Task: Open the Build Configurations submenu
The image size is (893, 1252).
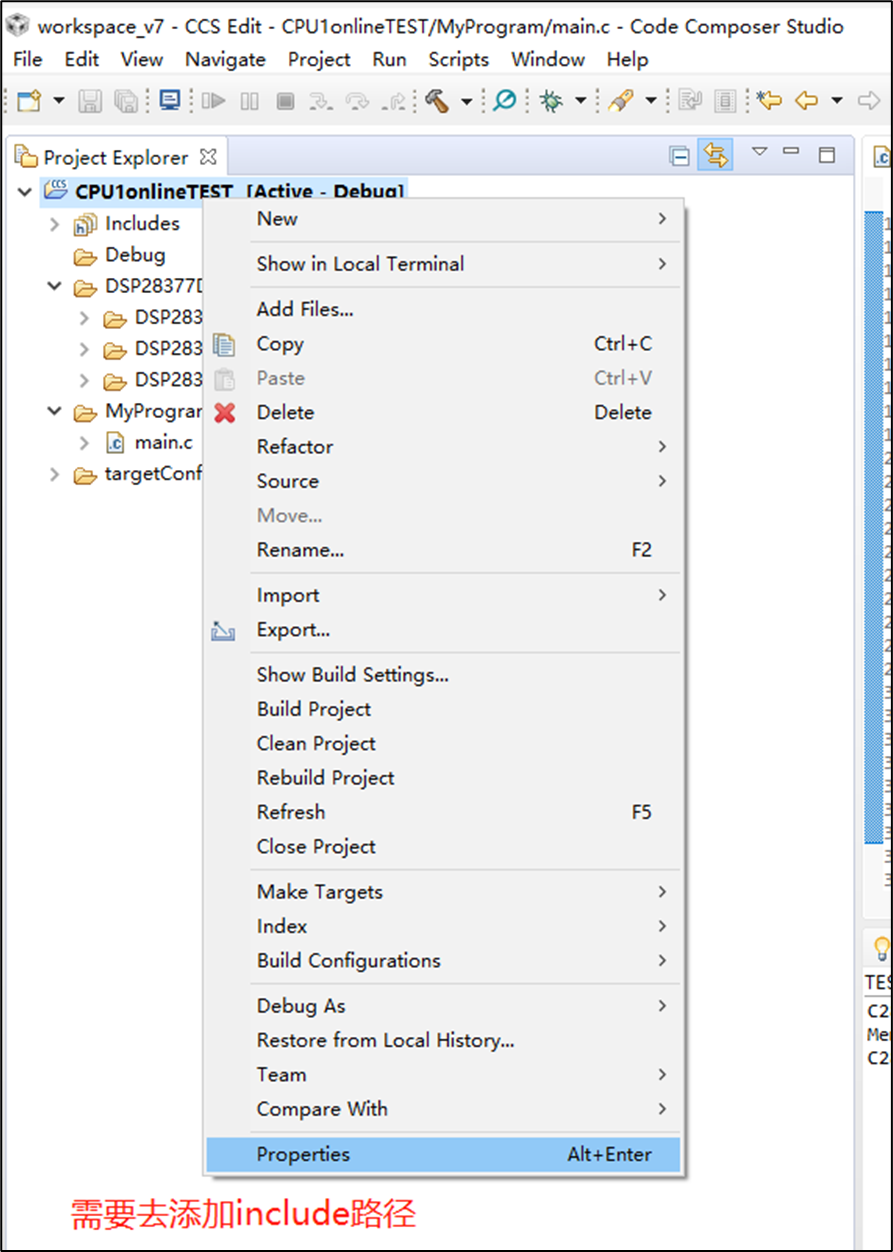Action: [444, 961]
